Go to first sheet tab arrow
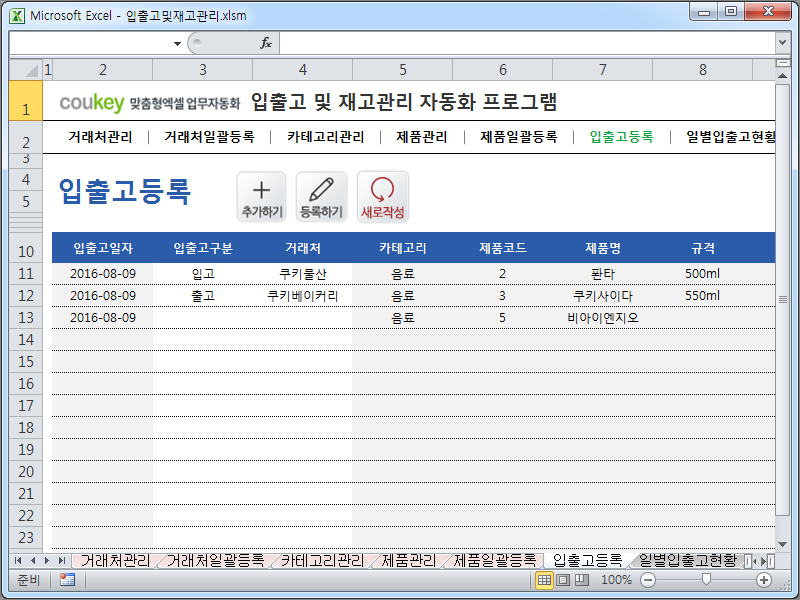800x600 pixels. [x=18, y=561]
